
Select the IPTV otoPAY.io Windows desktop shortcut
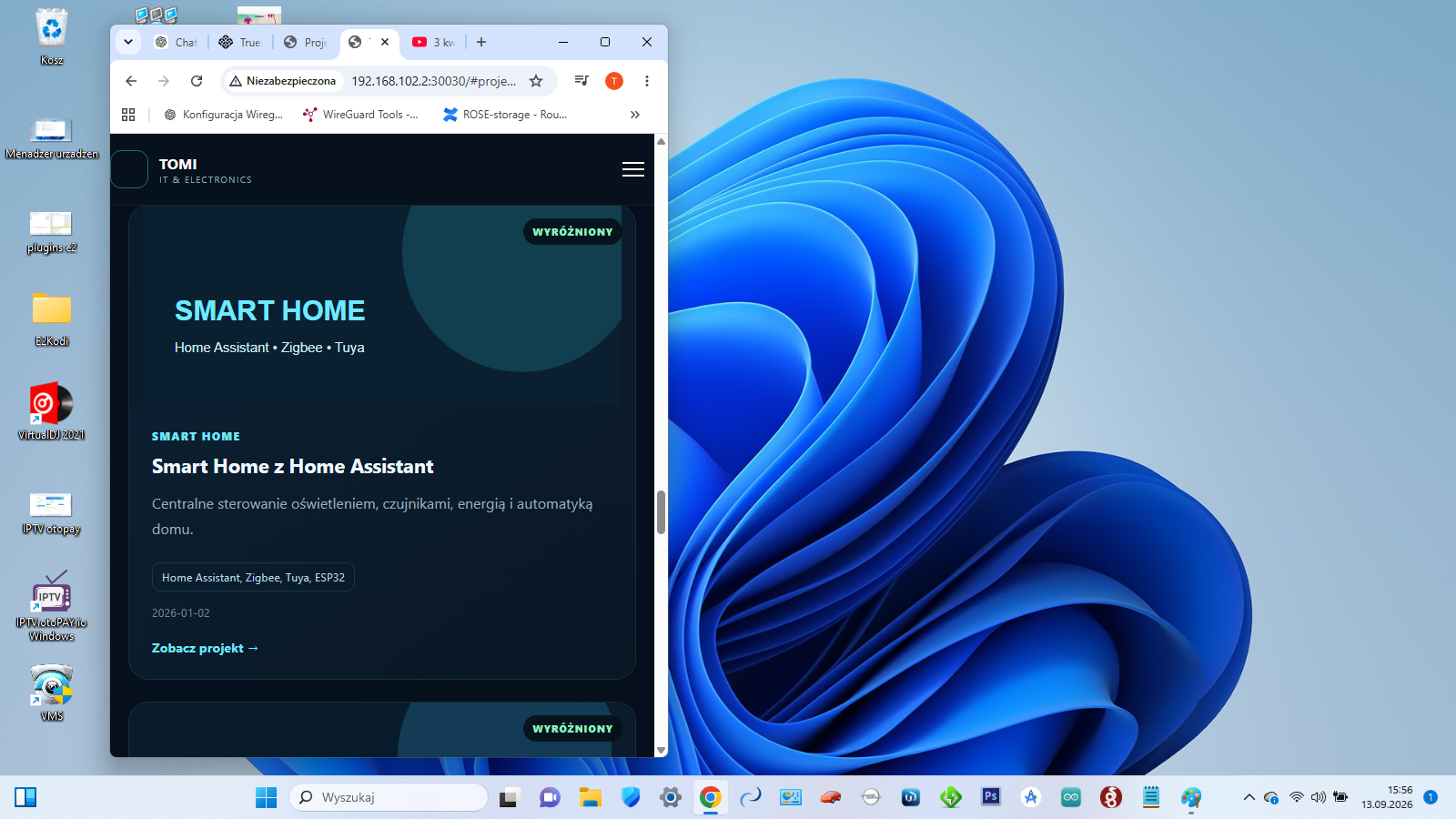[x=52, y=606]
